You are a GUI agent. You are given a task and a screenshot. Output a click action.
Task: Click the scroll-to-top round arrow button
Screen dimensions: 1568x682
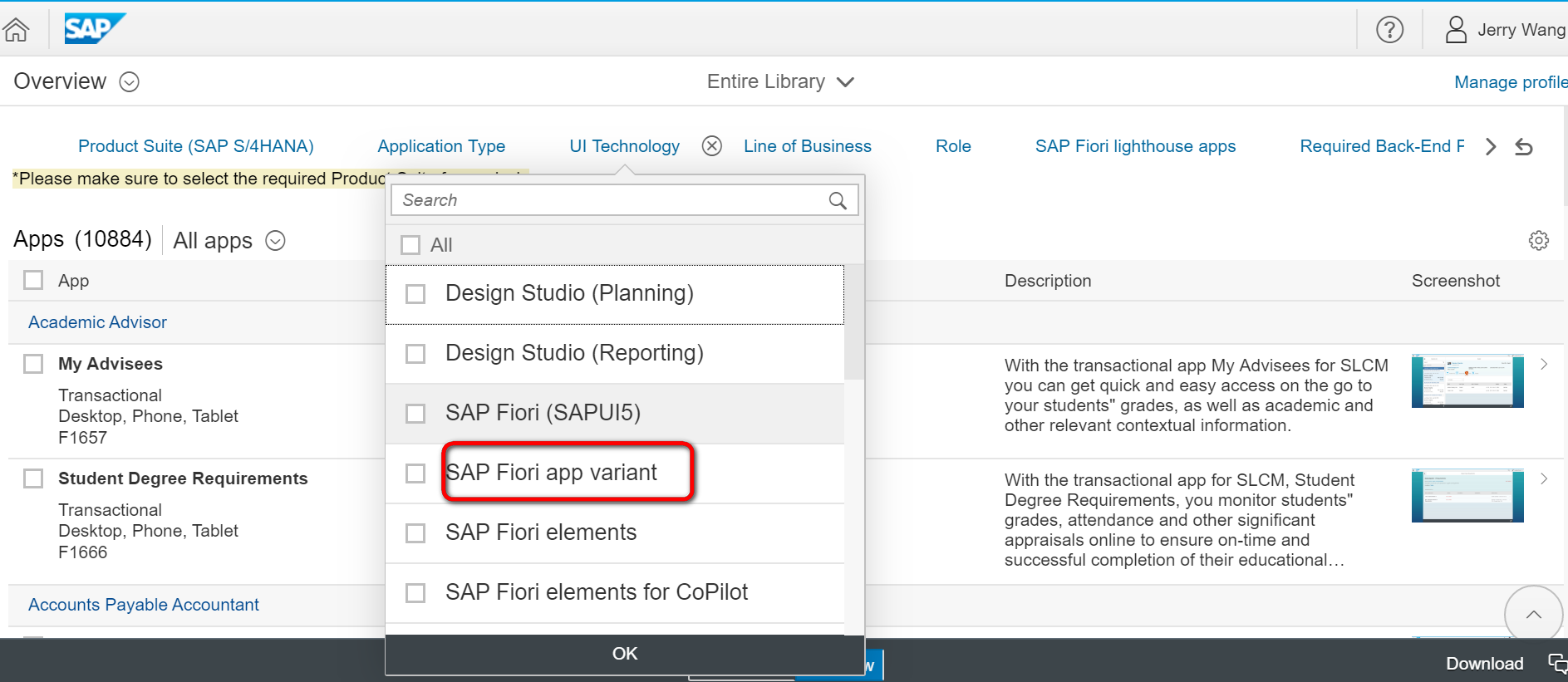click(x=1533, y=615)
